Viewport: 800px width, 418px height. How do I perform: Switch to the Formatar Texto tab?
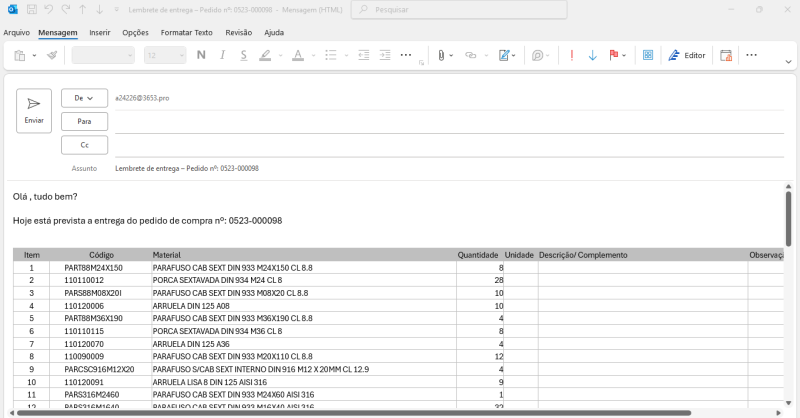tap(186, 32)
